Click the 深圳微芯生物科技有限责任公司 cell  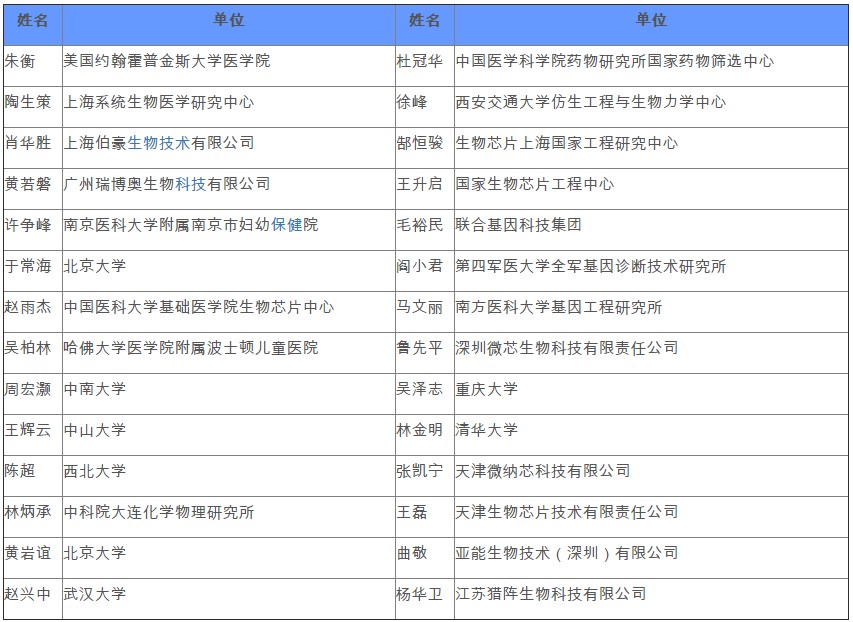click(x=566, y=348)
